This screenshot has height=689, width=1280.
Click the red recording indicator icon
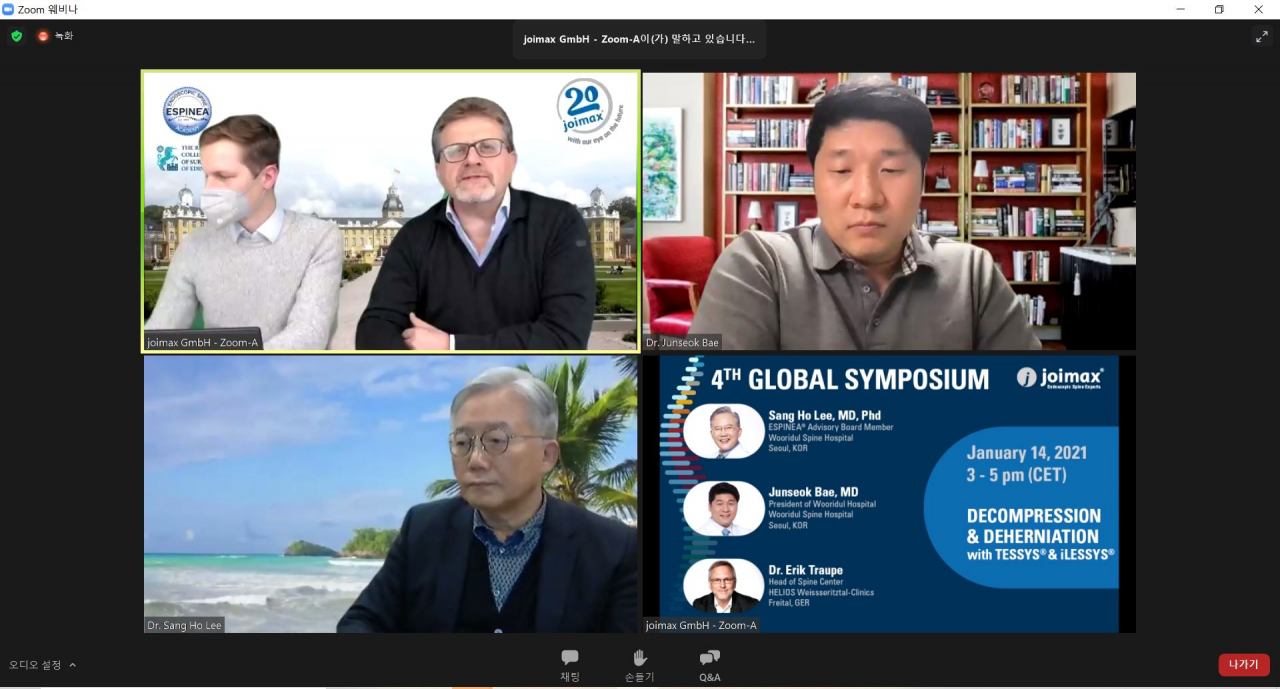pyautogui.click(x=43, y=36)
